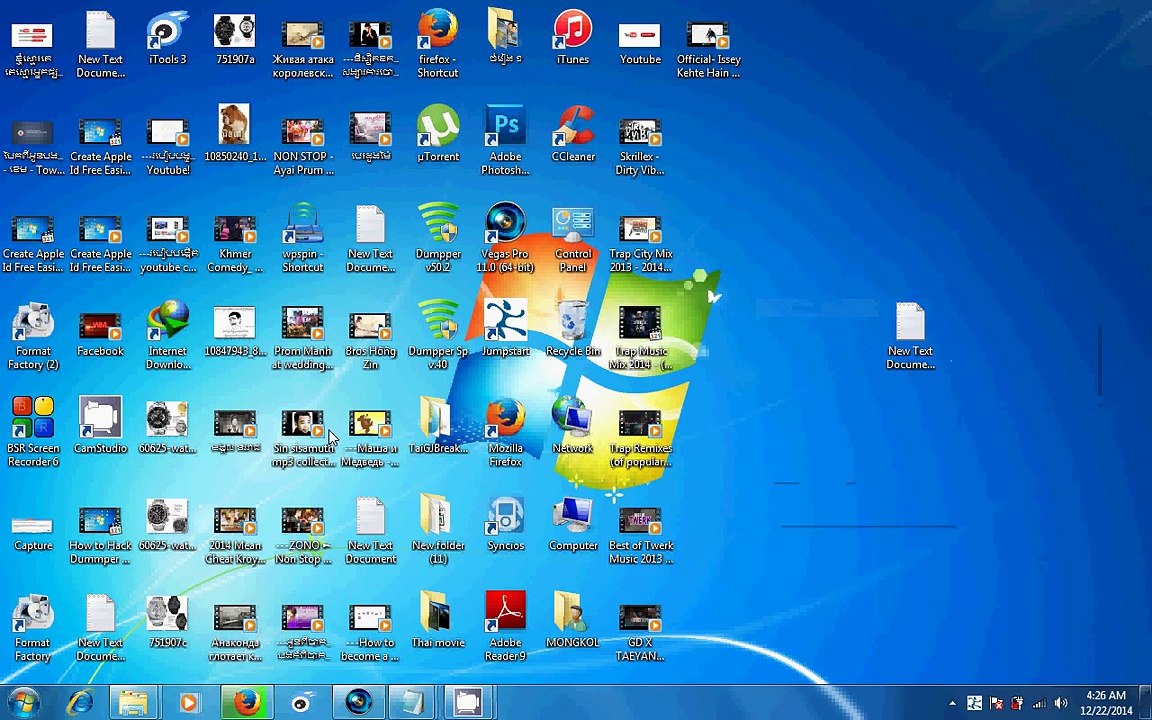Open the Adobe Photoshop shortcut
This screenshot has width=1152, height=720.
pos(505,142)
